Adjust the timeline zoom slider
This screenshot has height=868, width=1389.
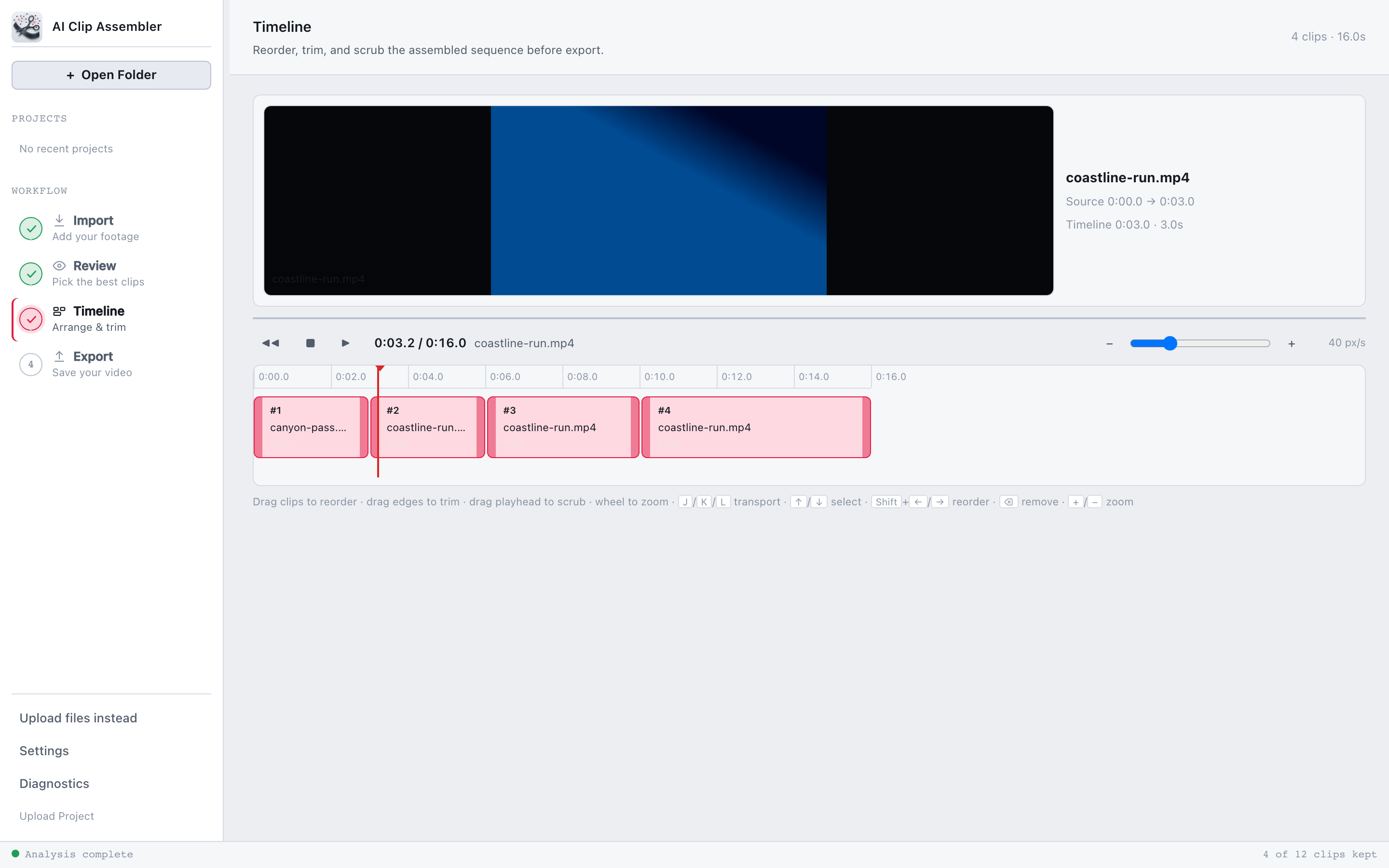click(x=1200, y=343)
